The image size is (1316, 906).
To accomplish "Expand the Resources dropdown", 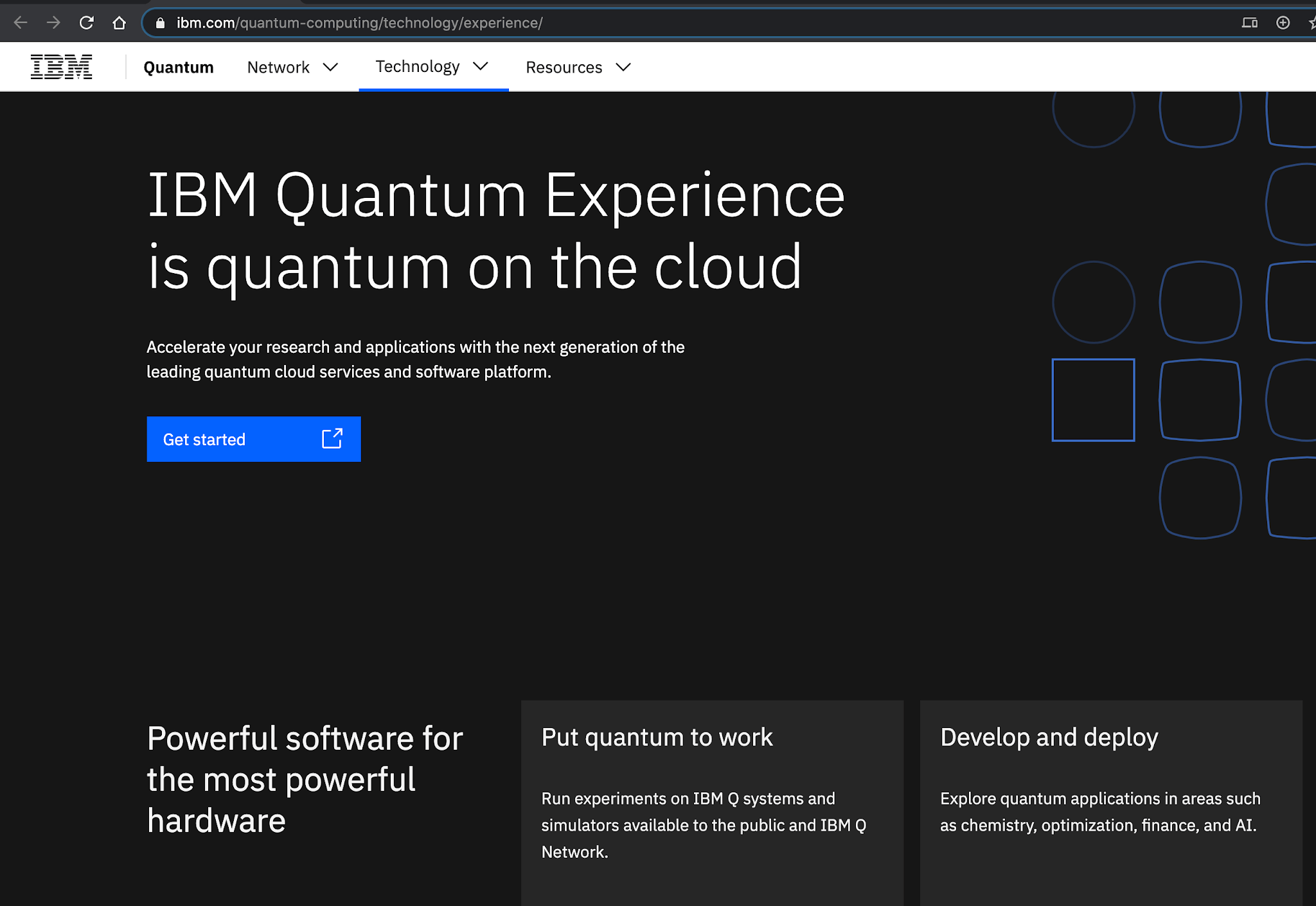I will click(x=622, y=67).
